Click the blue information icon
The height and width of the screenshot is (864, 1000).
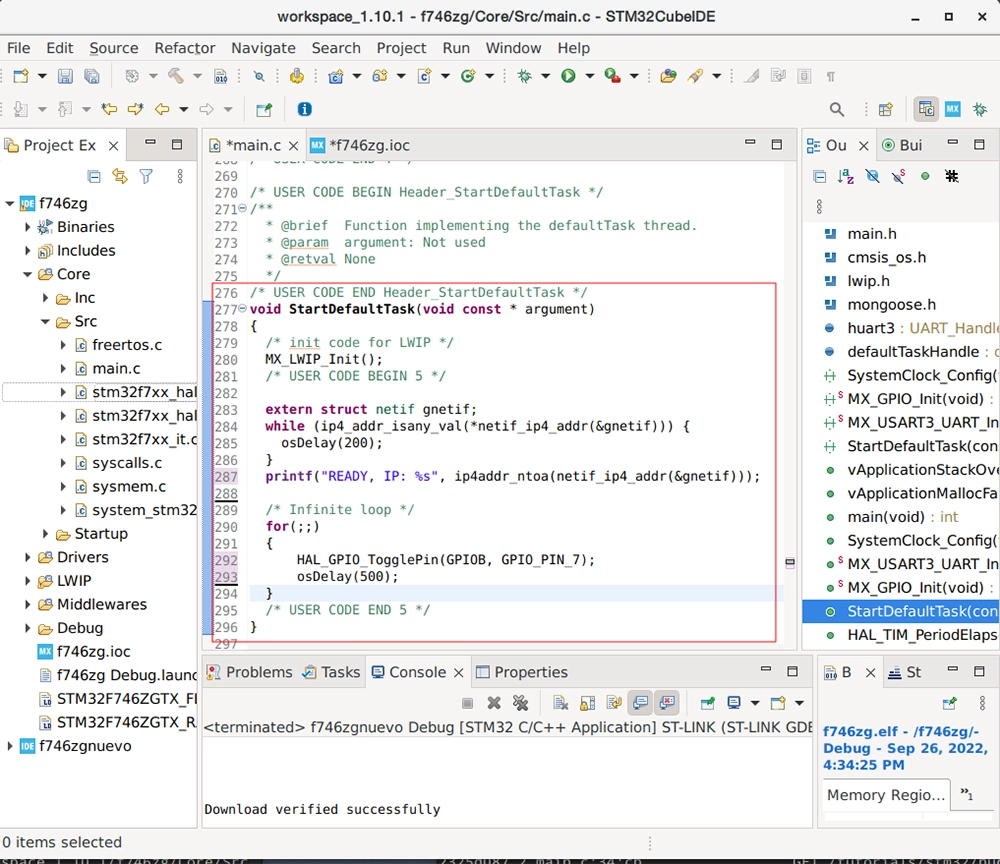point(304,109)
